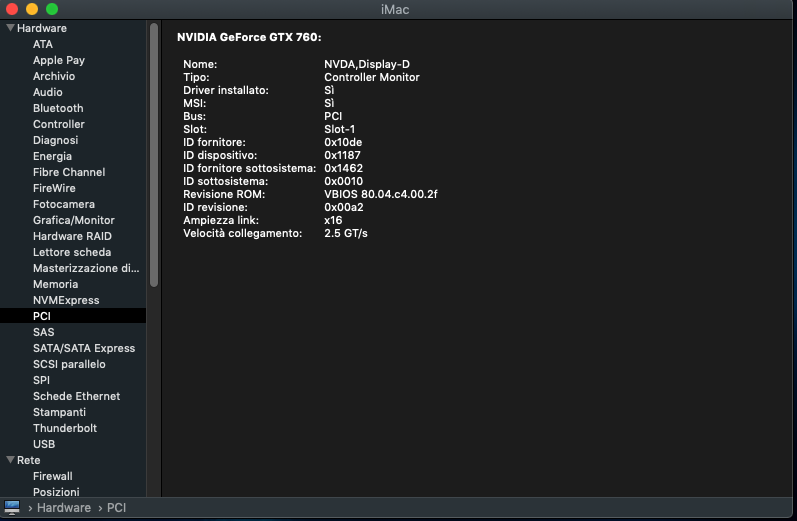Image resolution: width=797 pixels, height=521 pixels.
Task: Minimize the iMac window with yellow button
Action: pyautogui.click(x=32, y=9)
